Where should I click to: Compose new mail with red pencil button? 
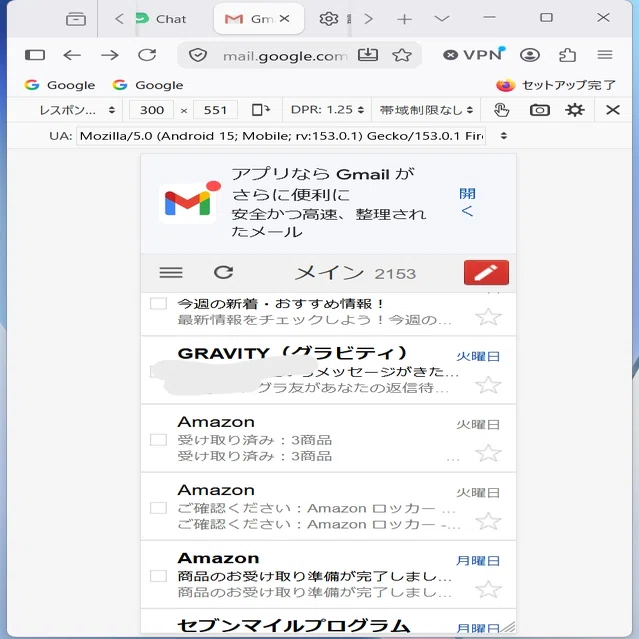(x=486, y=272)
